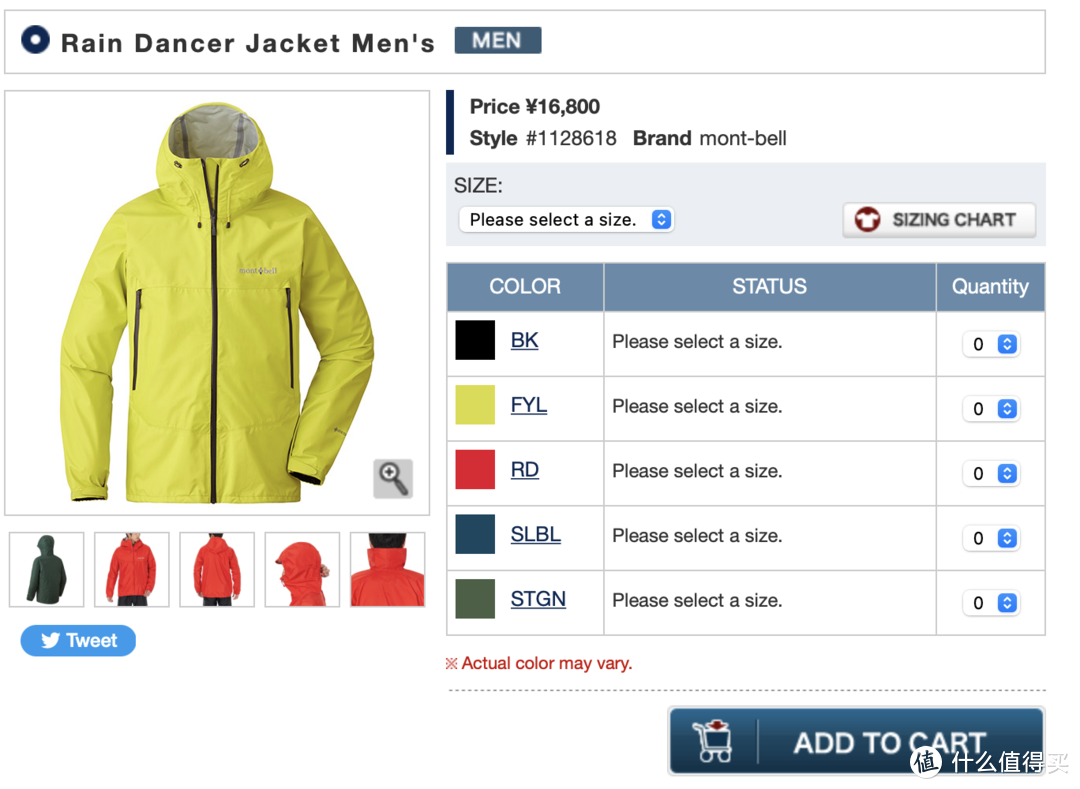Open the RD quantity selector
The image size is (1080, 789).
[990, 474]
